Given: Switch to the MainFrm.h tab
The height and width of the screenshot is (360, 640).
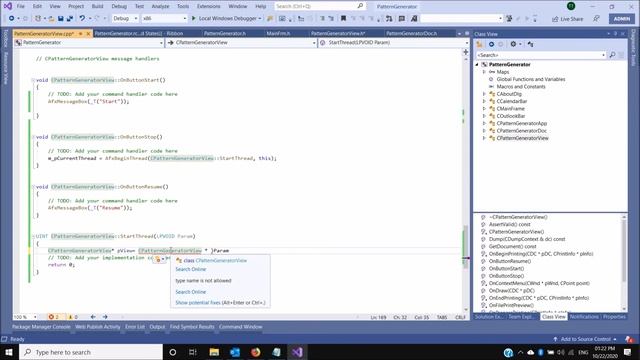Looking at the screenshot, I should pos(278,33).
